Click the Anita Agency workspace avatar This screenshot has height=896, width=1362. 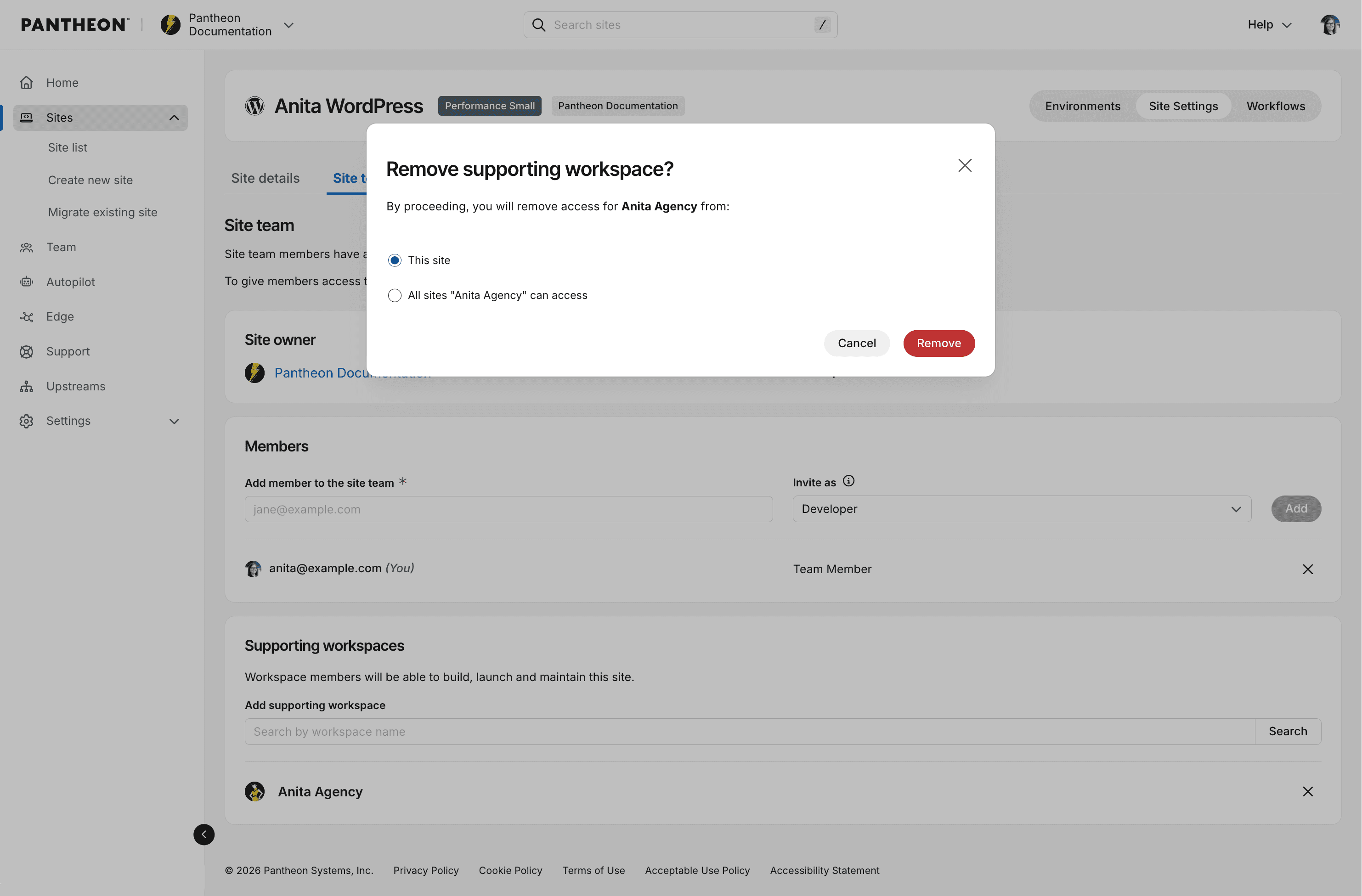click(x=254, y=791)
